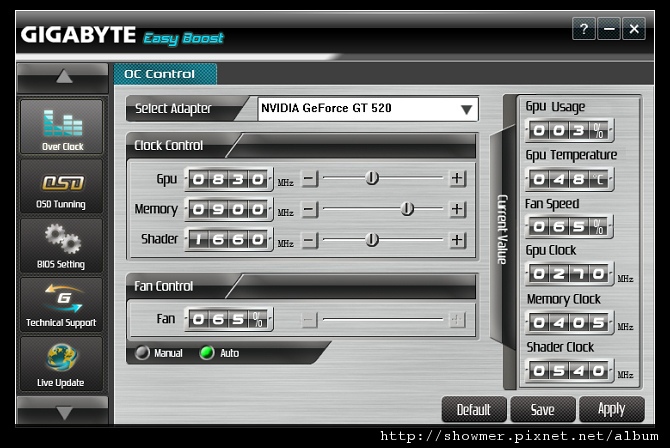Screen dimensions: 670x448
Task: Click the Fan Speed 065% readout
Action: 569,226
